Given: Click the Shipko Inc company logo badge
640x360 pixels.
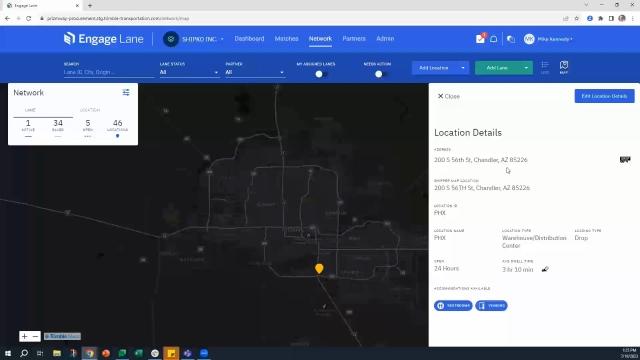Looking at the screenshot, I should point(171,39).
